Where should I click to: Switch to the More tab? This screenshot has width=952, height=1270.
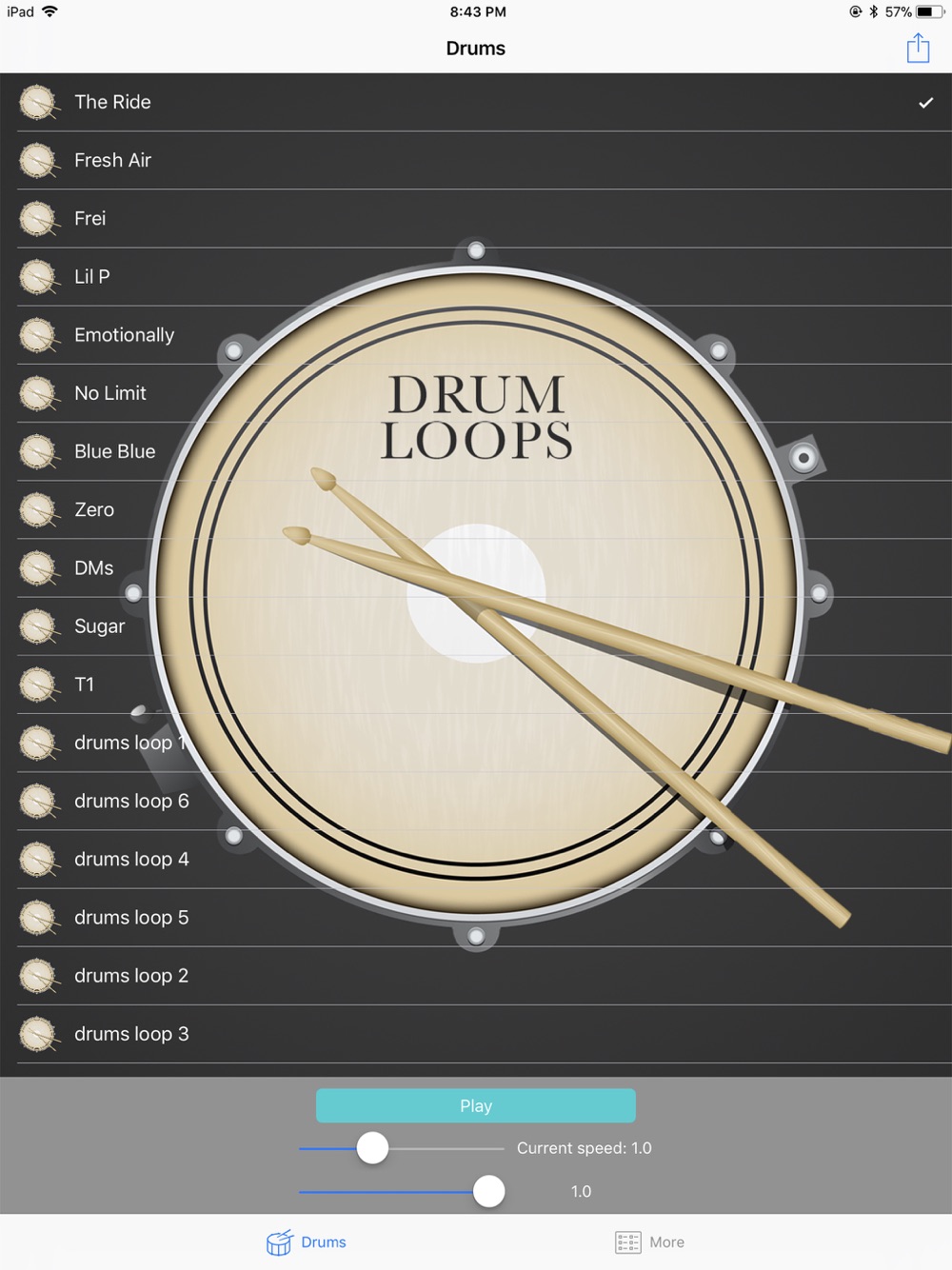pos(650,1242)
